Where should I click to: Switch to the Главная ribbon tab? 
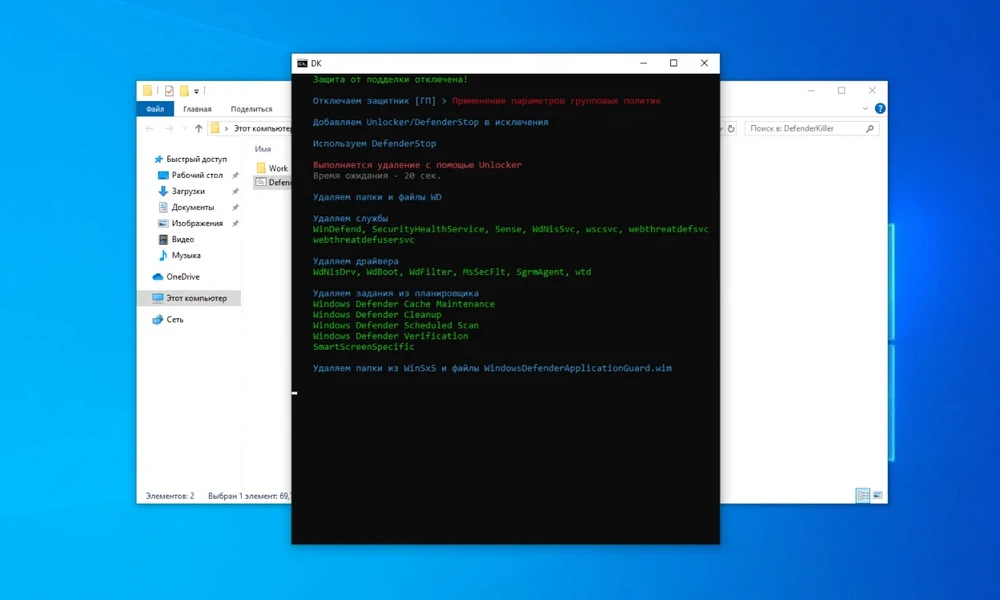tap(197, 109)
